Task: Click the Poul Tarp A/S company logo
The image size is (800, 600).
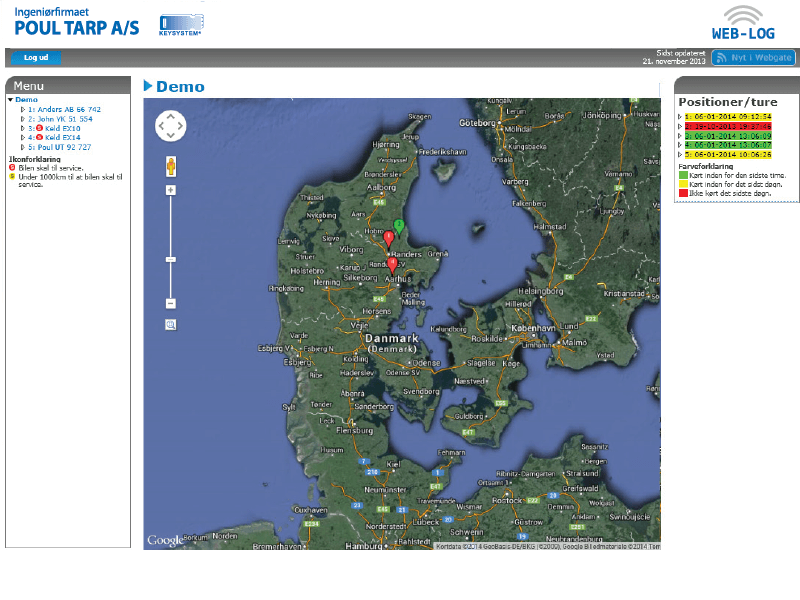Action: point(77,23)
